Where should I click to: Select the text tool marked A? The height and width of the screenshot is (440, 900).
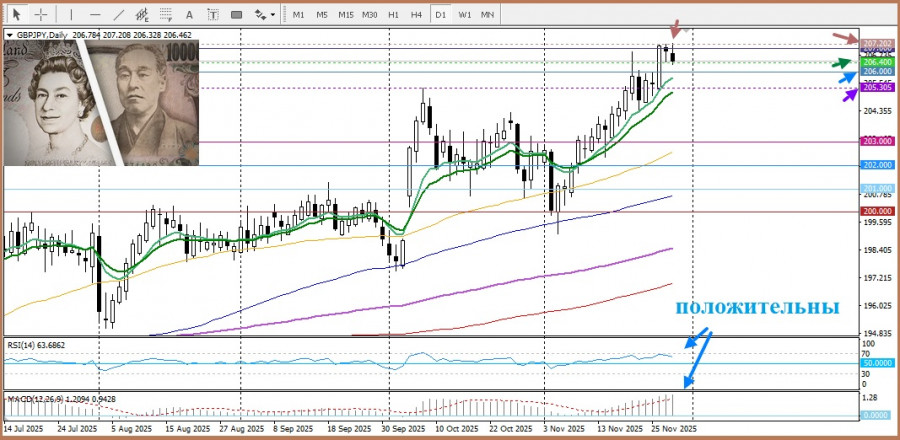click(190, 15)
